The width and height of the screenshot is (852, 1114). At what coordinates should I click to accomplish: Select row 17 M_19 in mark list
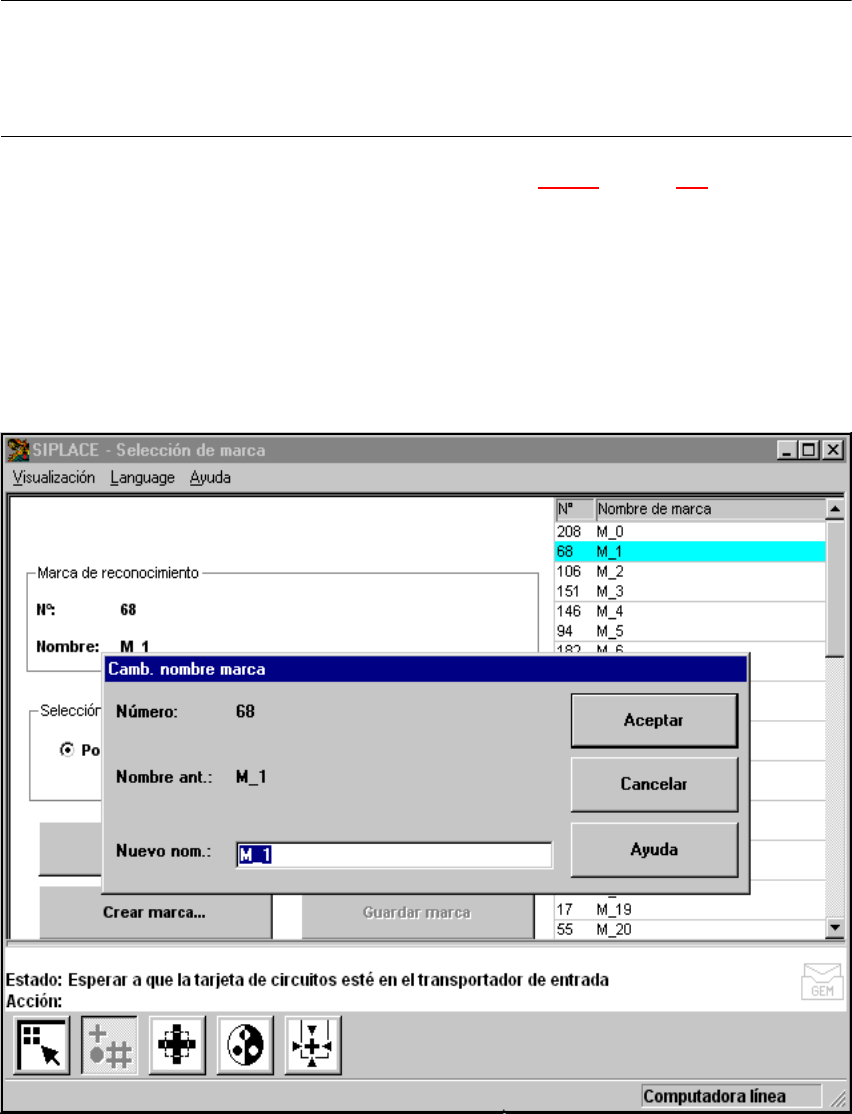(x=690, y=909)
